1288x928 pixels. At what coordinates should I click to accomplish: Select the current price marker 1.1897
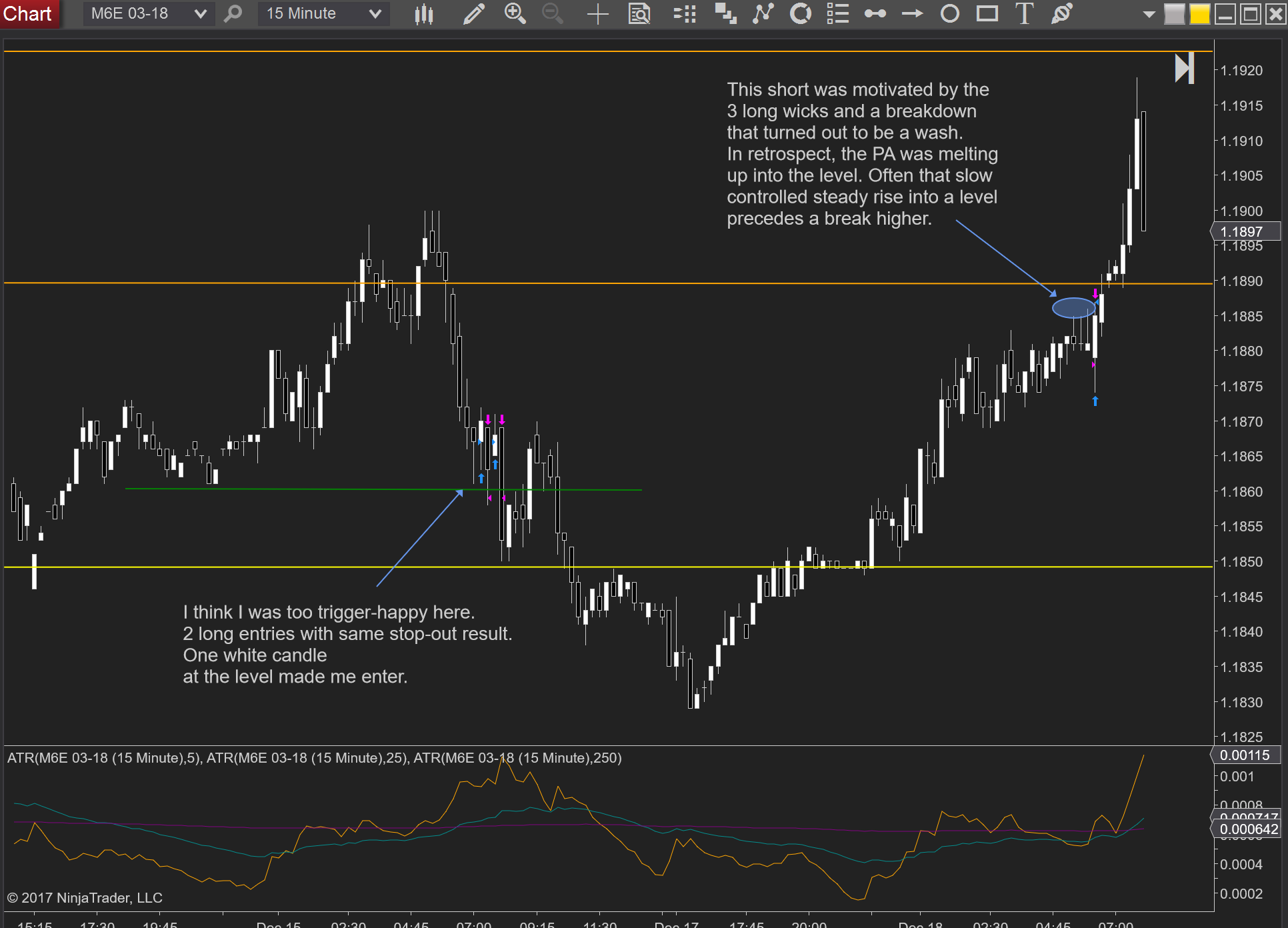click(x=1245, y=231)
